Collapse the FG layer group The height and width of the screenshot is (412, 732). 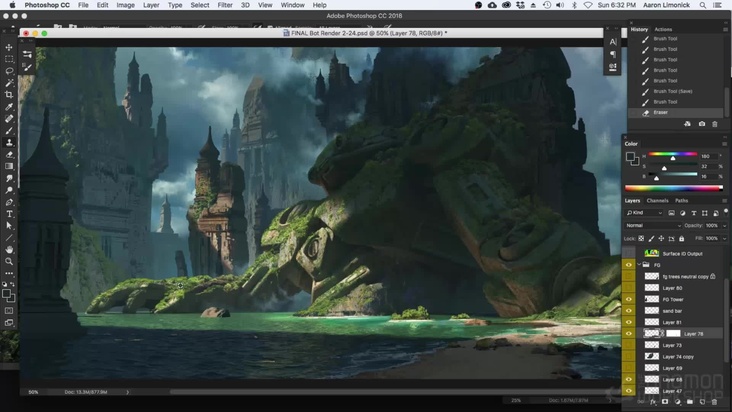[x=640, y=265]
